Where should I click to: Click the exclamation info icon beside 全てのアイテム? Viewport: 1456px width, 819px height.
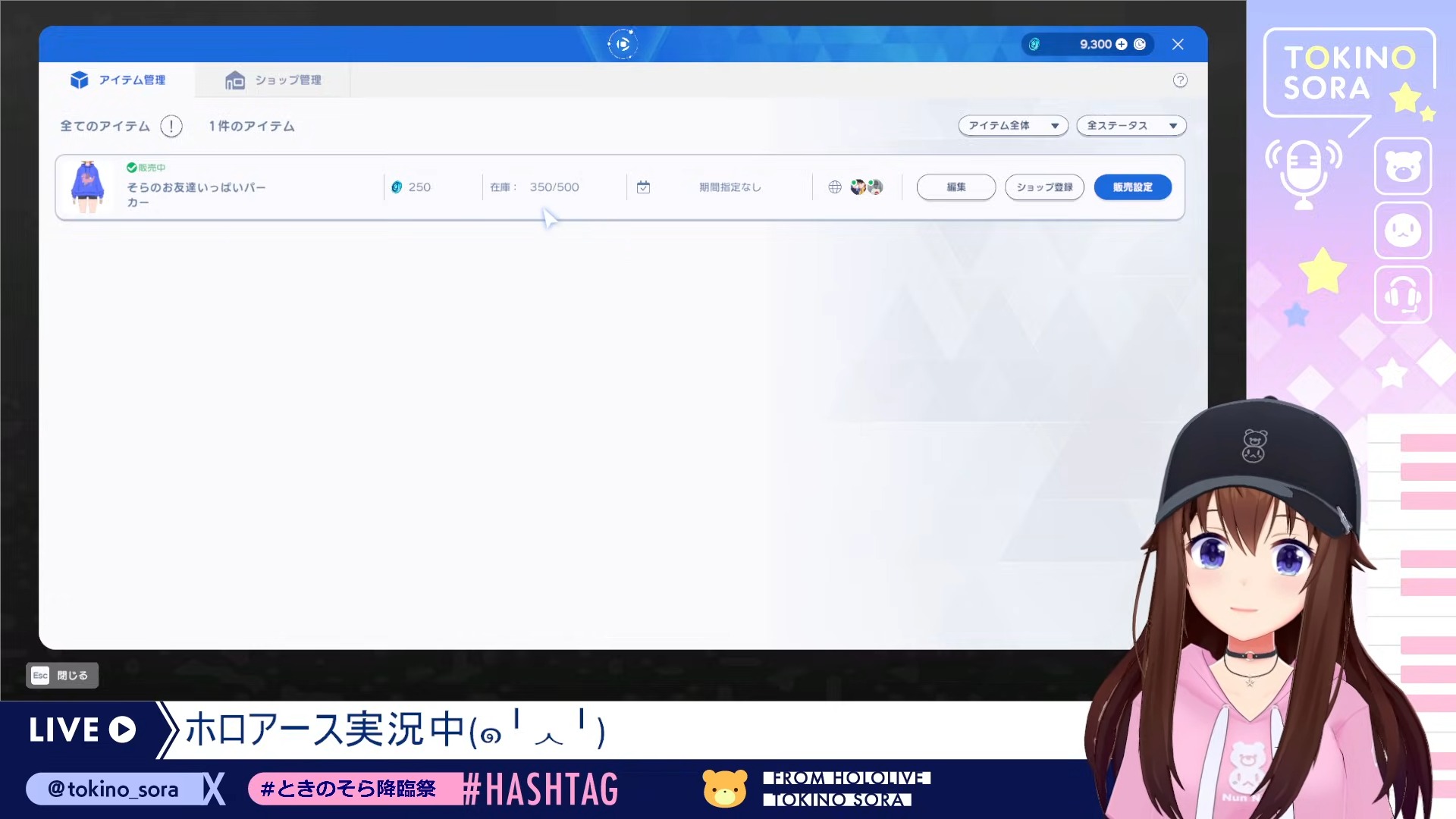(x=171, y=126)
